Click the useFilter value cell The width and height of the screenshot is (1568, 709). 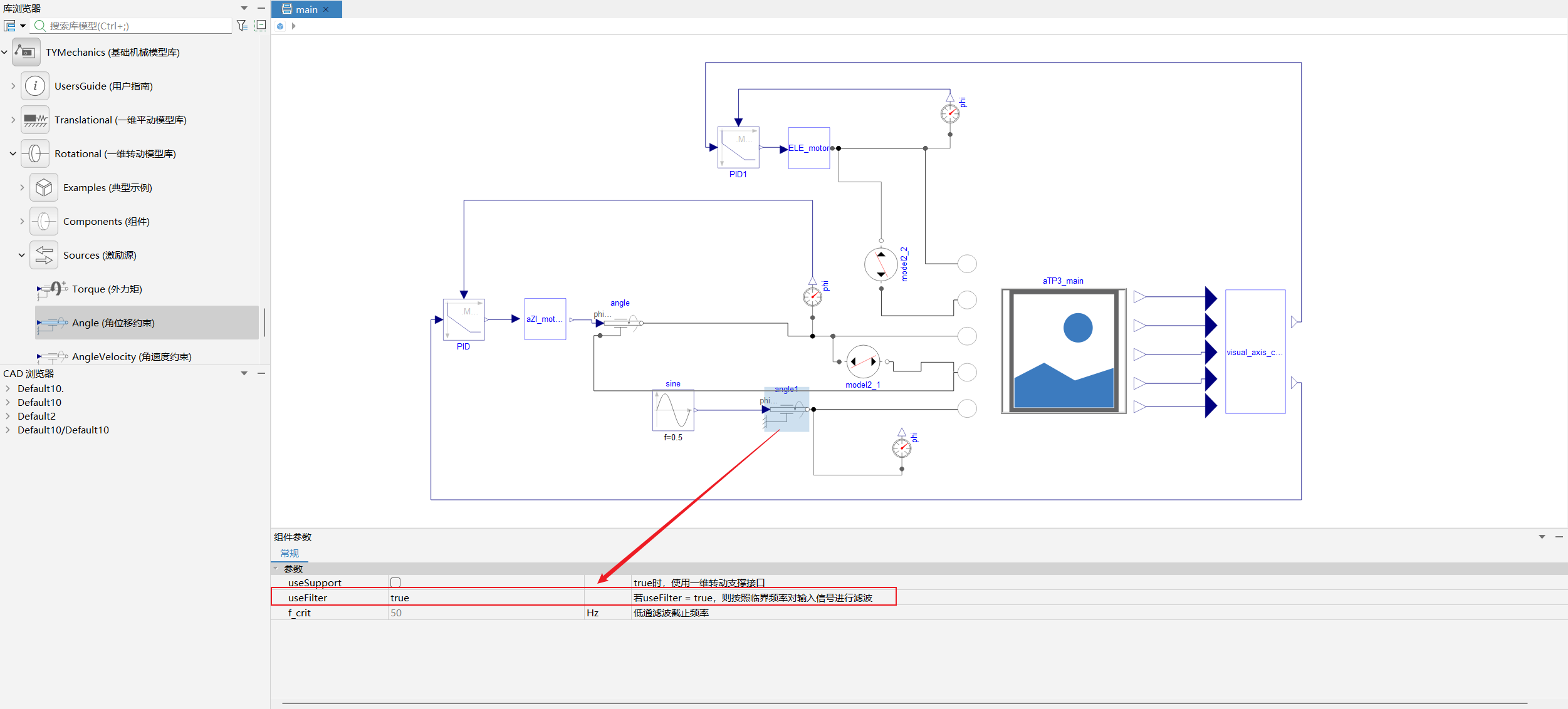pos(486,598)
